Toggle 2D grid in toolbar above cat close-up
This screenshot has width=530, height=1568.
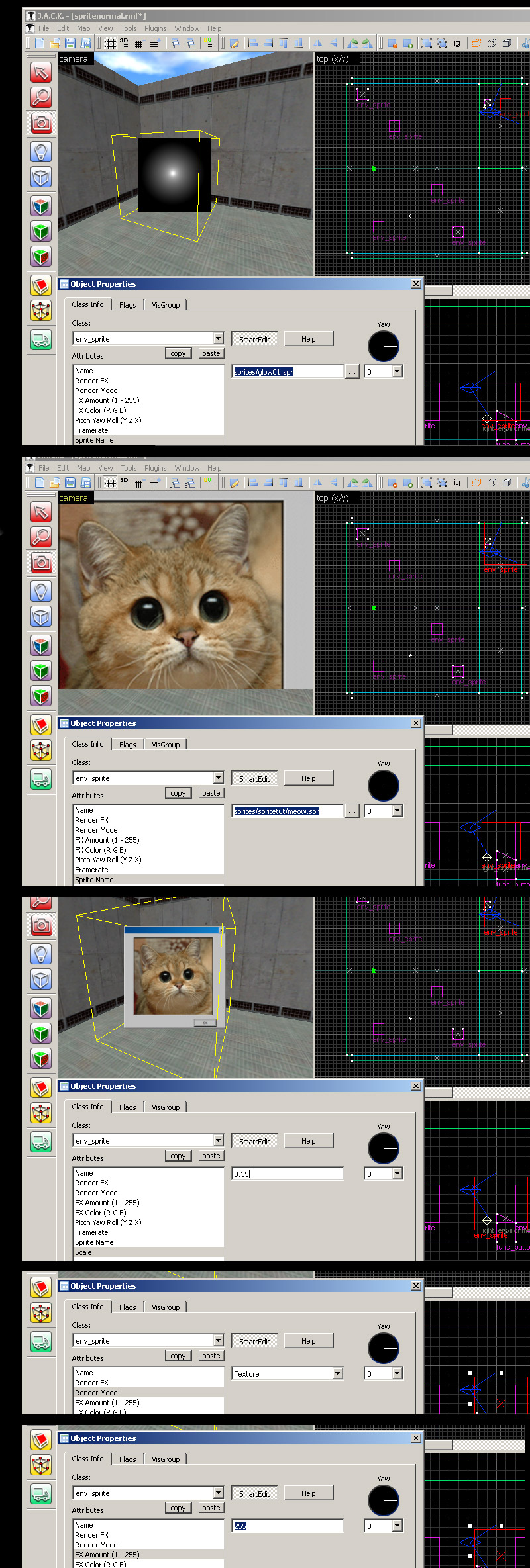[110, 483]
